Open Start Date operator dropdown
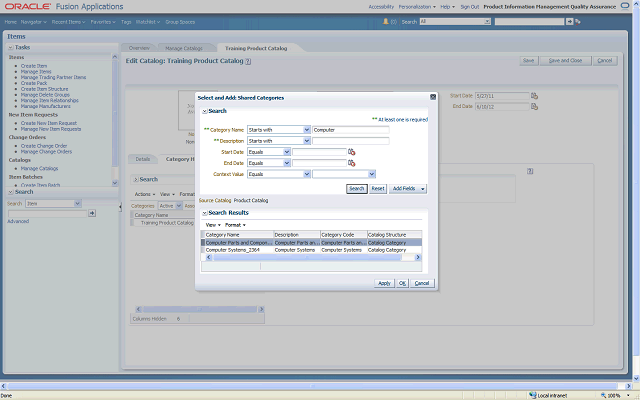The height and width of the screenshot is (400, 640). pos(287,152)
